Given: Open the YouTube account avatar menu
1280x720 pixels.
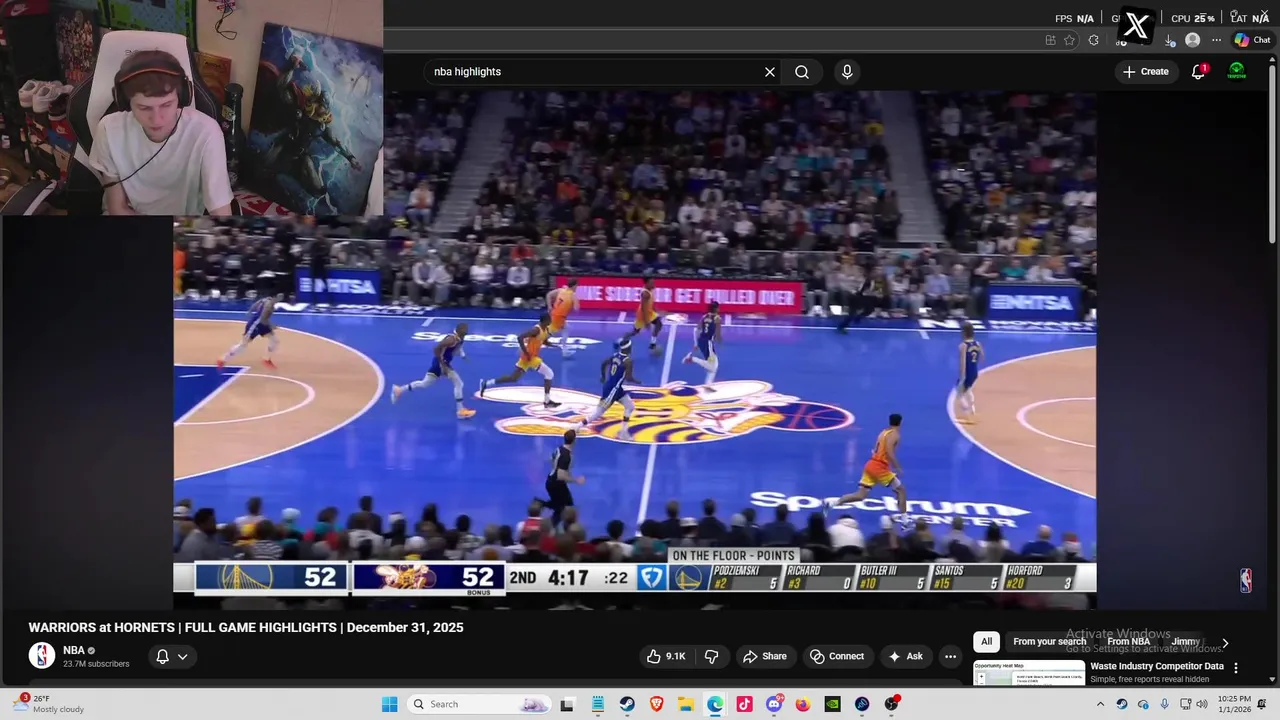Looking at the screenshot, I should pyautogui.click(x=1237, y=72).
